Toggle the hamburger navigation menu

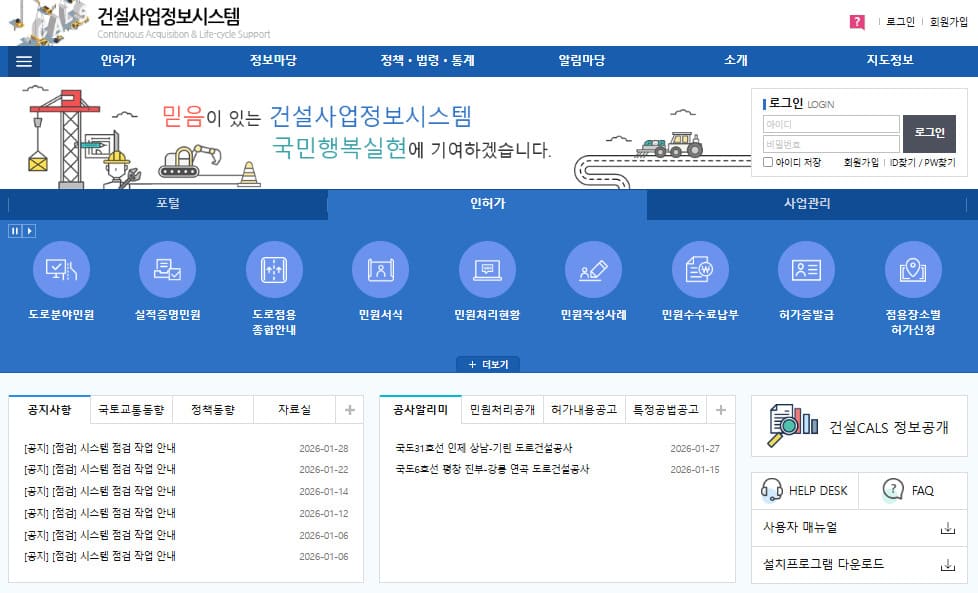[x=22, y=61]
